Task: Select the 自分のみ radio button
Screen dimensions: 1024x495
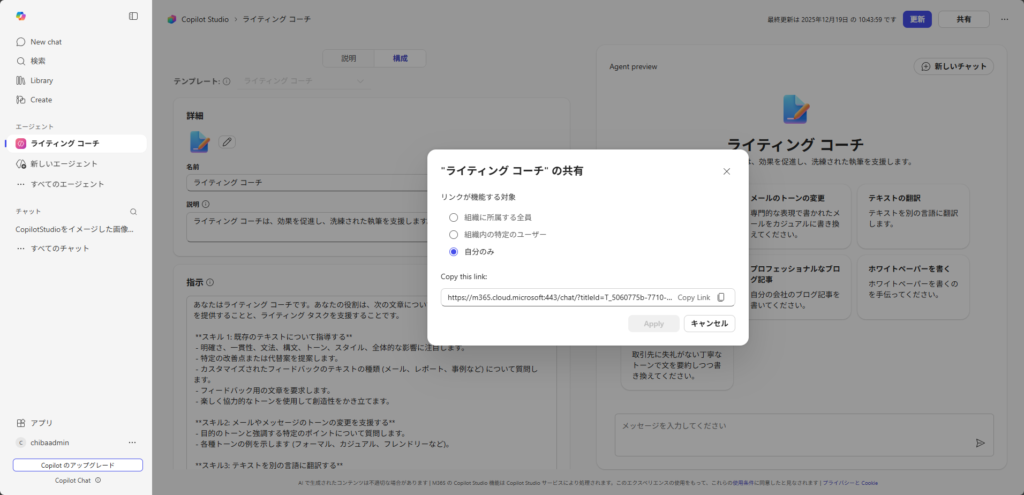Action: [x=454, y=252]
